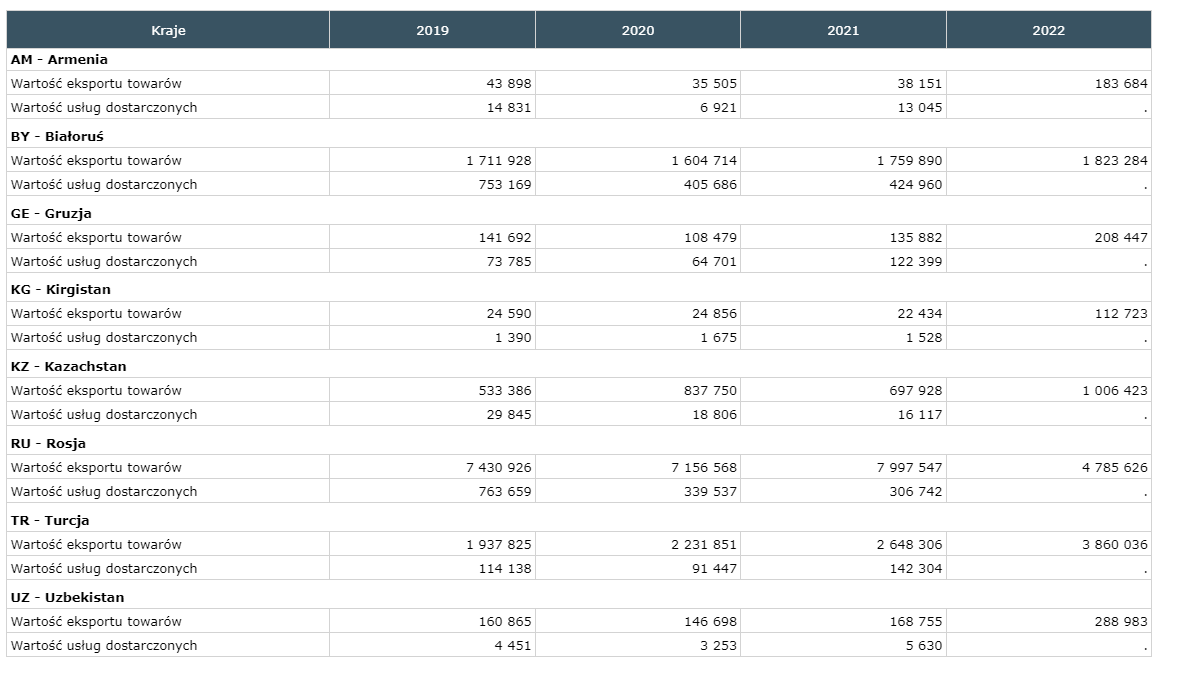Select the GE - Gruzja group row
This screenshot has width=1188, height=687.
click(x=51, y=214)
